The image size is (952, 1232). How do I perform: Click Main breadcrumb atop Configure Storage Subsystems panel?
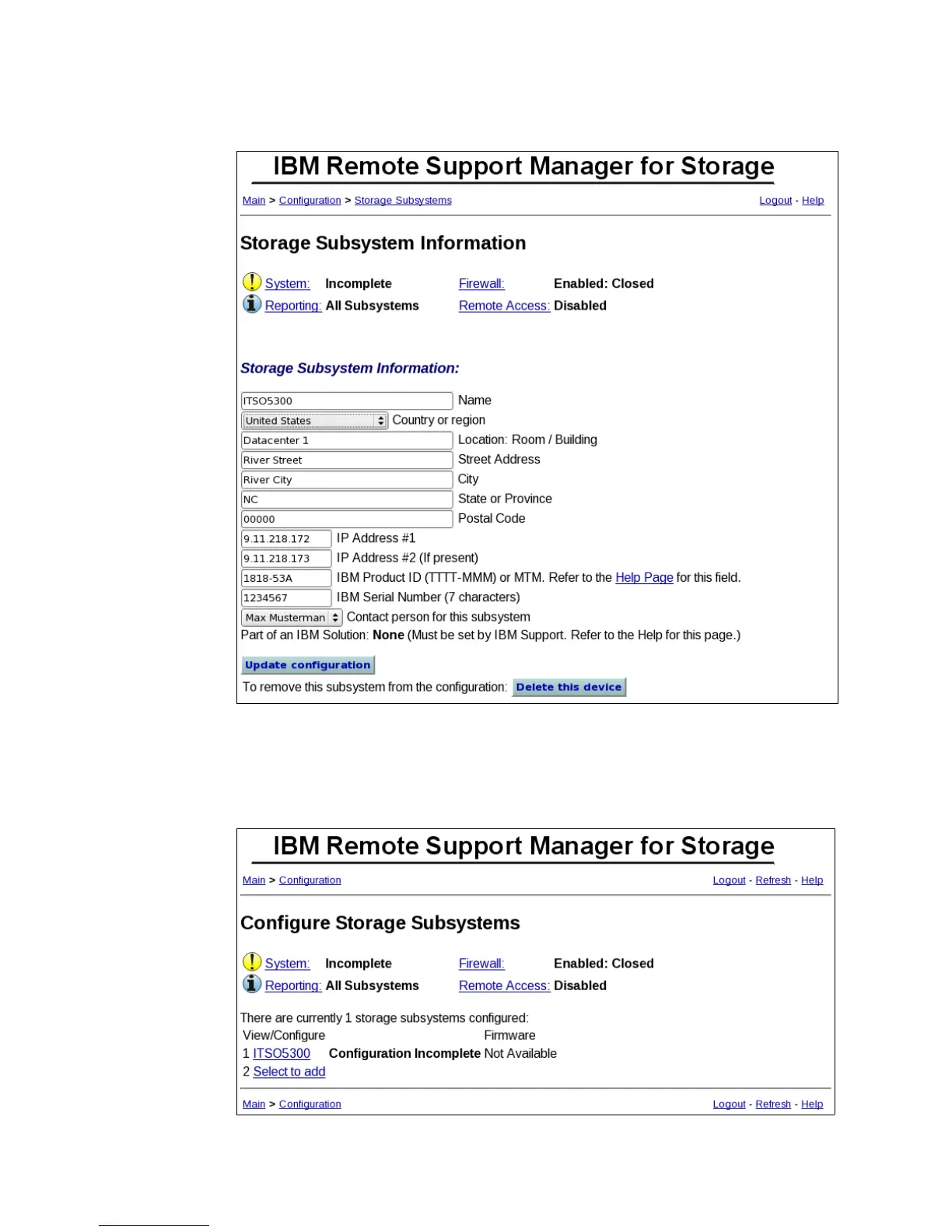pos(254,880)
